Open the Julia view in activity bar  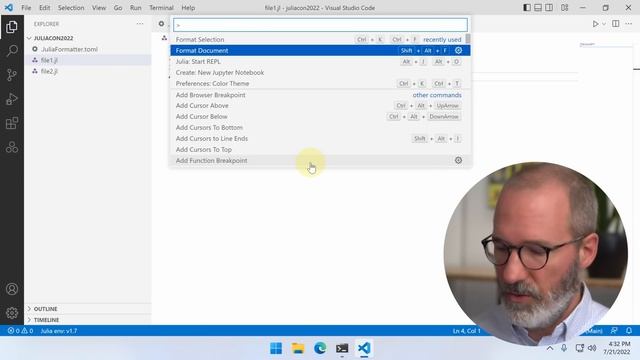click(x=12, y=147)
